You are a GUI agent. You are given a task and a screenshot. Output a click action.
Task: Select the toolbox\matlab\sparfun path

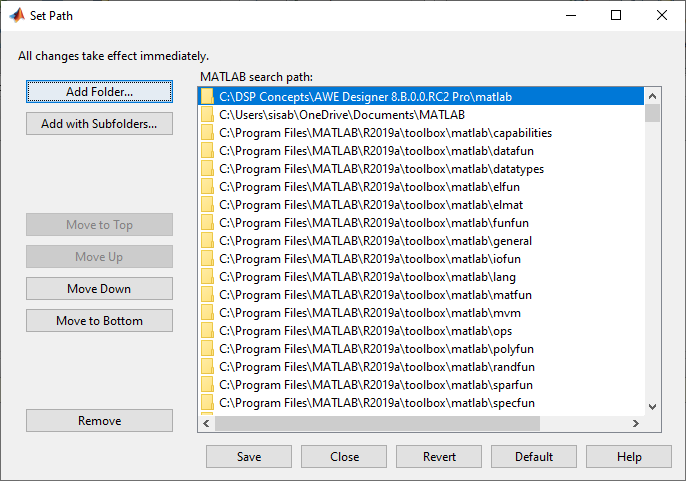pyautogui.click(x=422, y=385)
